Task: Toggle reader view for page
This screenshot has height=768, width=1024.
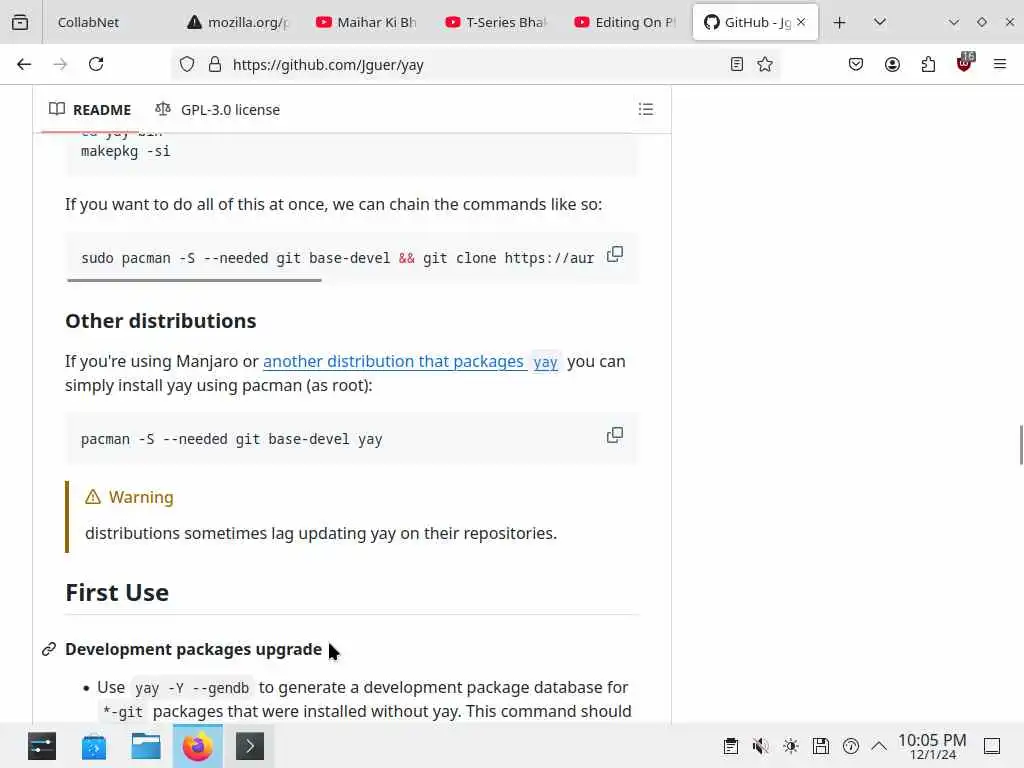Action: click(737, 64)
